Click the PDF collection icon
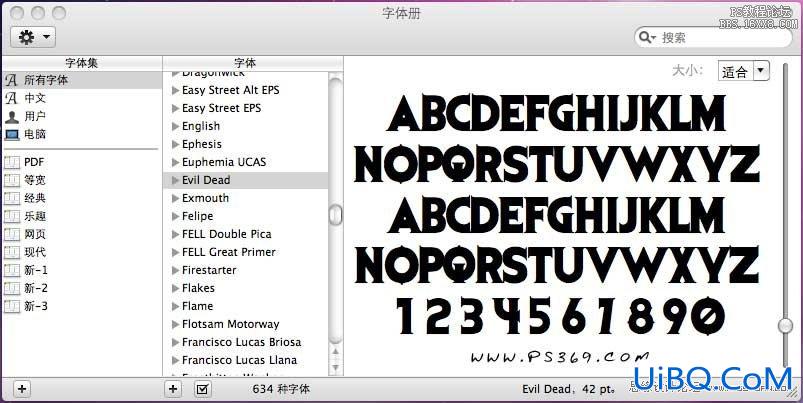The height and width of the screenshot is (403, 803). (11, 162)
